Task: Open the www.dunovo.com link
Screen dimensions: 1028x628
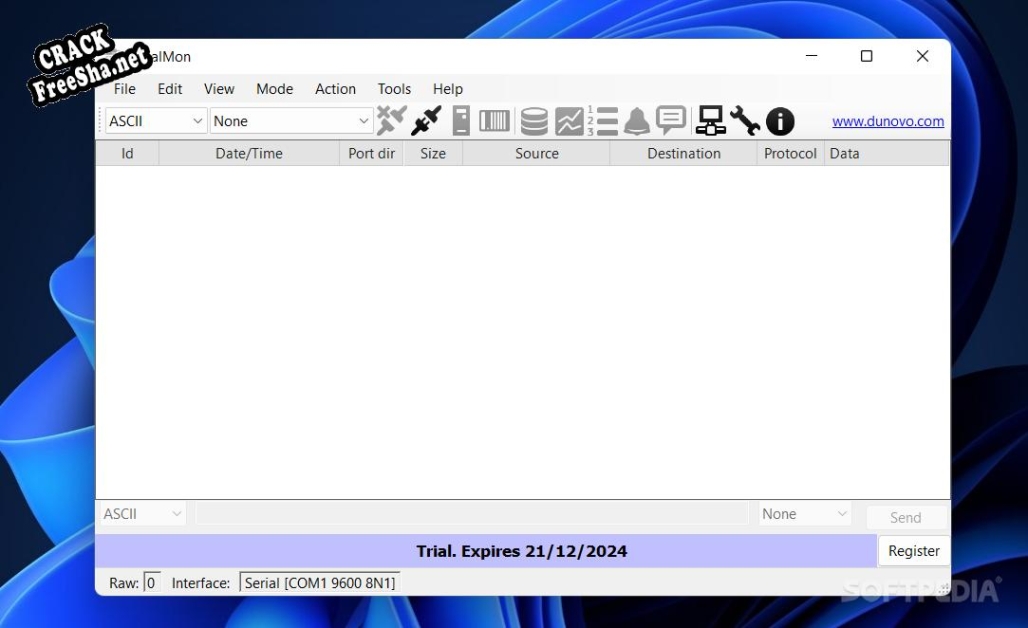Action: pyautogui.click(x=888, y=121)
